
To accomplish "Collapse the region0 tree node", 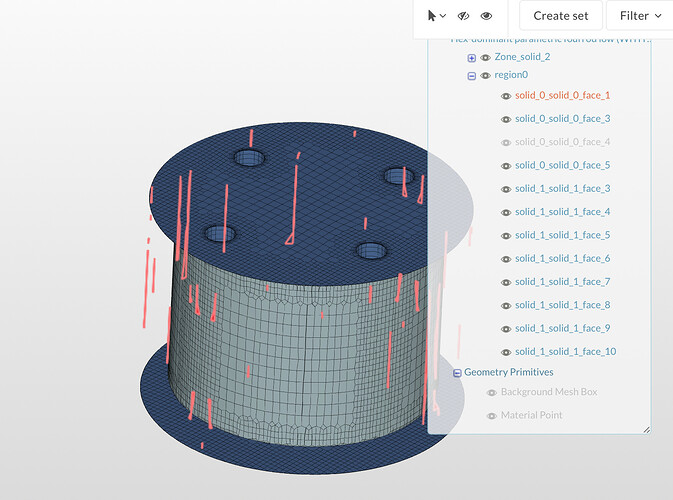I will point(472,76).
